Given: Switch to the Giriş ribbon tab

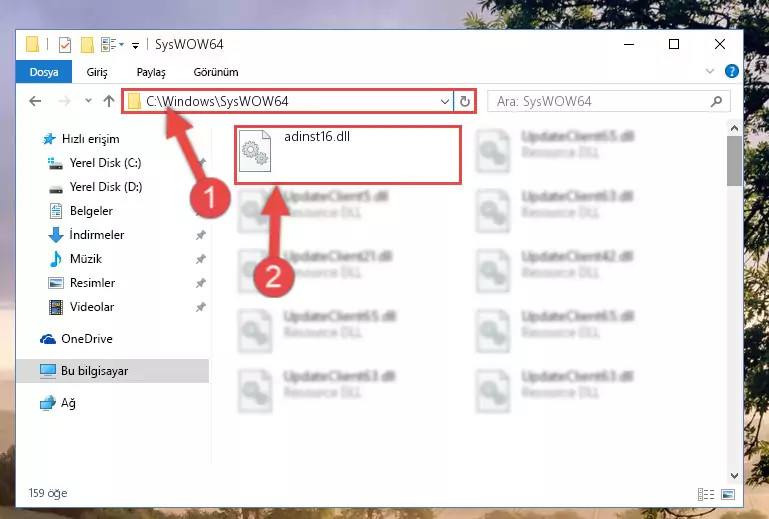Looking at the screenshot, I should click(x=97, y=72).
